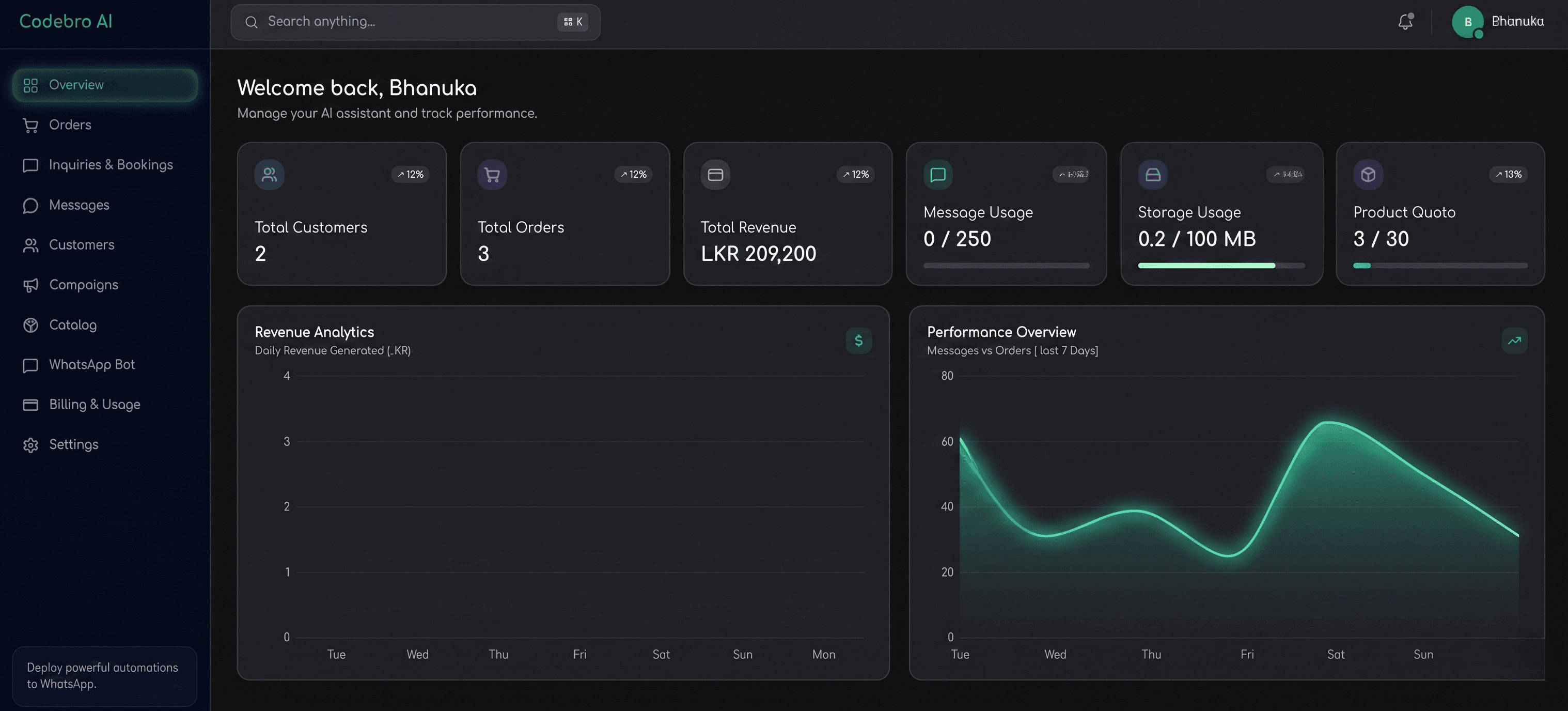Open Settings from the sidebar

coord(105,445)
